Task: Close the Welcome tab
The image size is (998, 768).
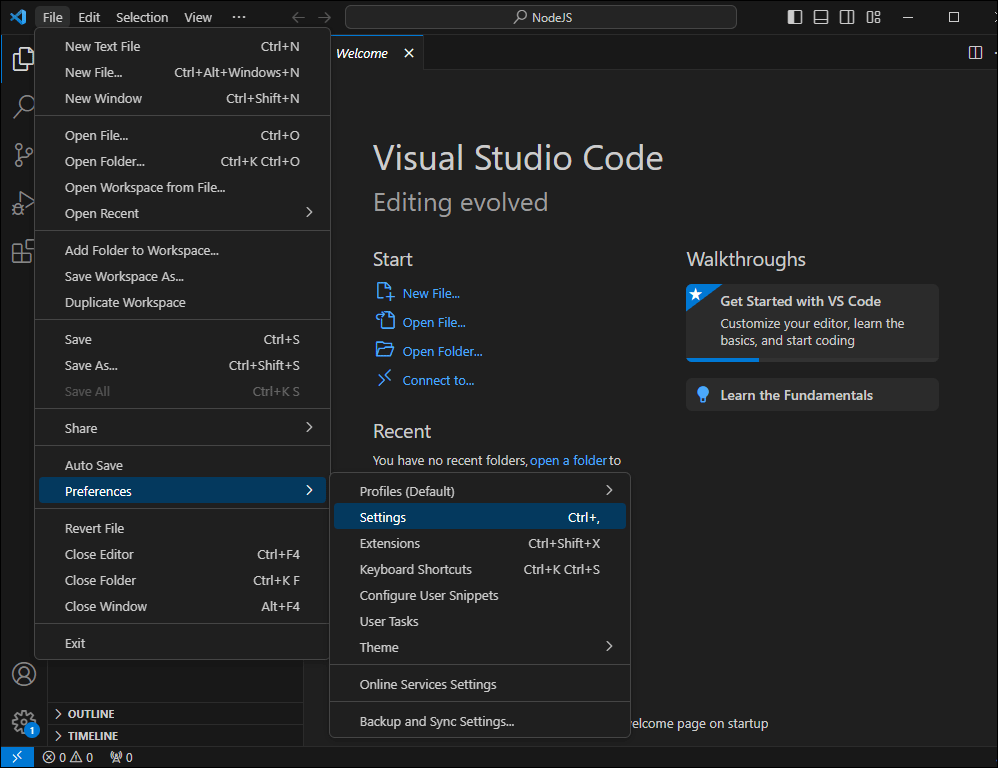Action: coord(409,53)
